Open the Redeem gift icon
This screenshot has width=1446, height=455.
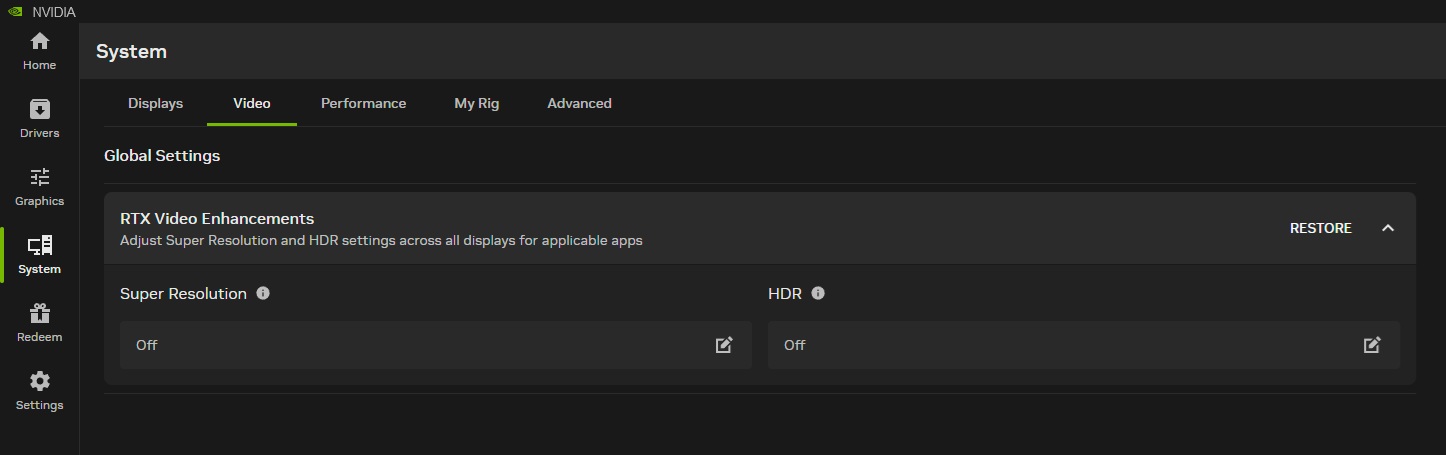[x=40, y=313]
